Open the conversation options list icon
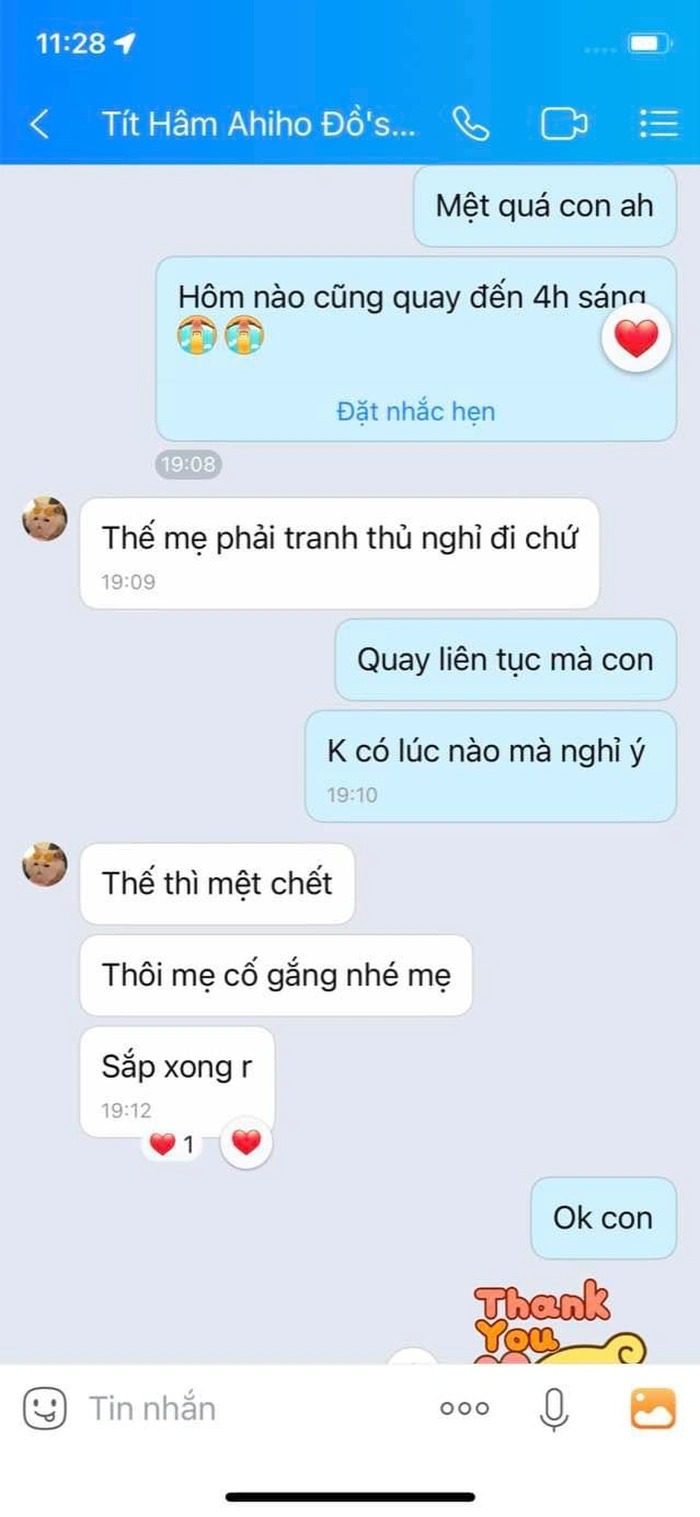The height and width of the screenshot is (1517, 700). click(658, 123)
